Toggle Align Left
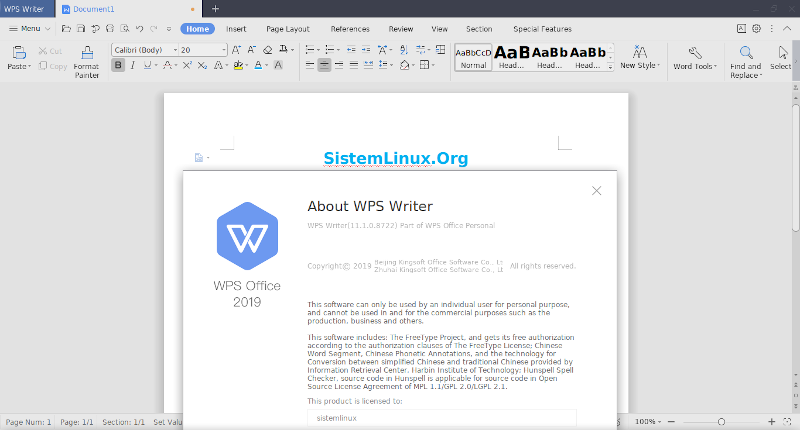800x430 pixels. [310, 65]
